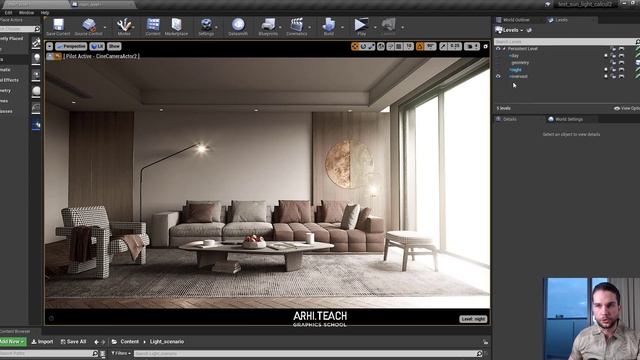The height and width of the screenshot is (360, 640).
Task: Toggle surface snapping icon in viewport
Action: click(x=391, y=47)
